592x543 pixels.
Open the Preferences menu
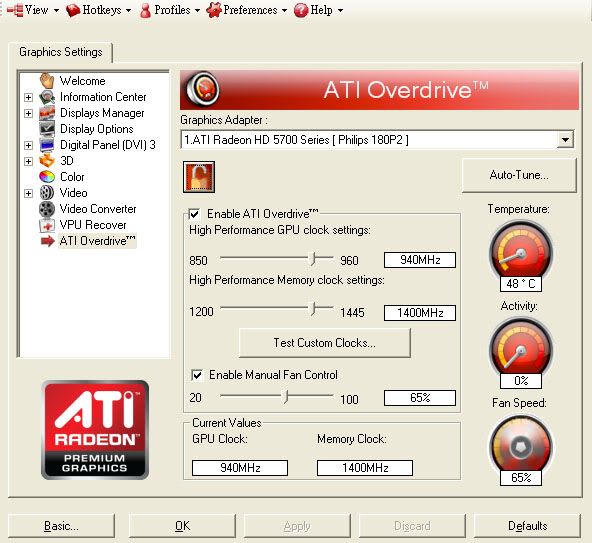pos(247,10)
